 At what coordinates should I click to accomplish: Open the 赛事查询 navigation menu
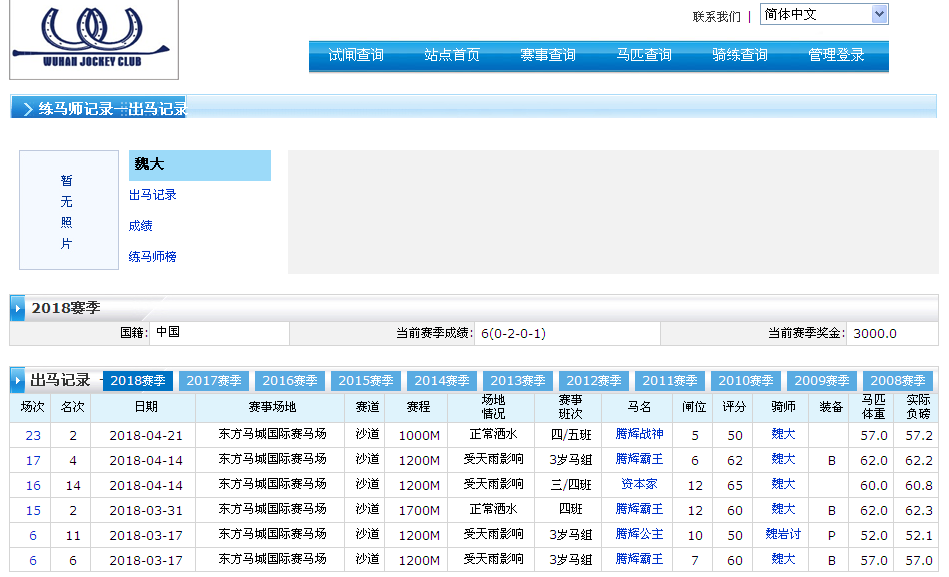tap(548, 55)
